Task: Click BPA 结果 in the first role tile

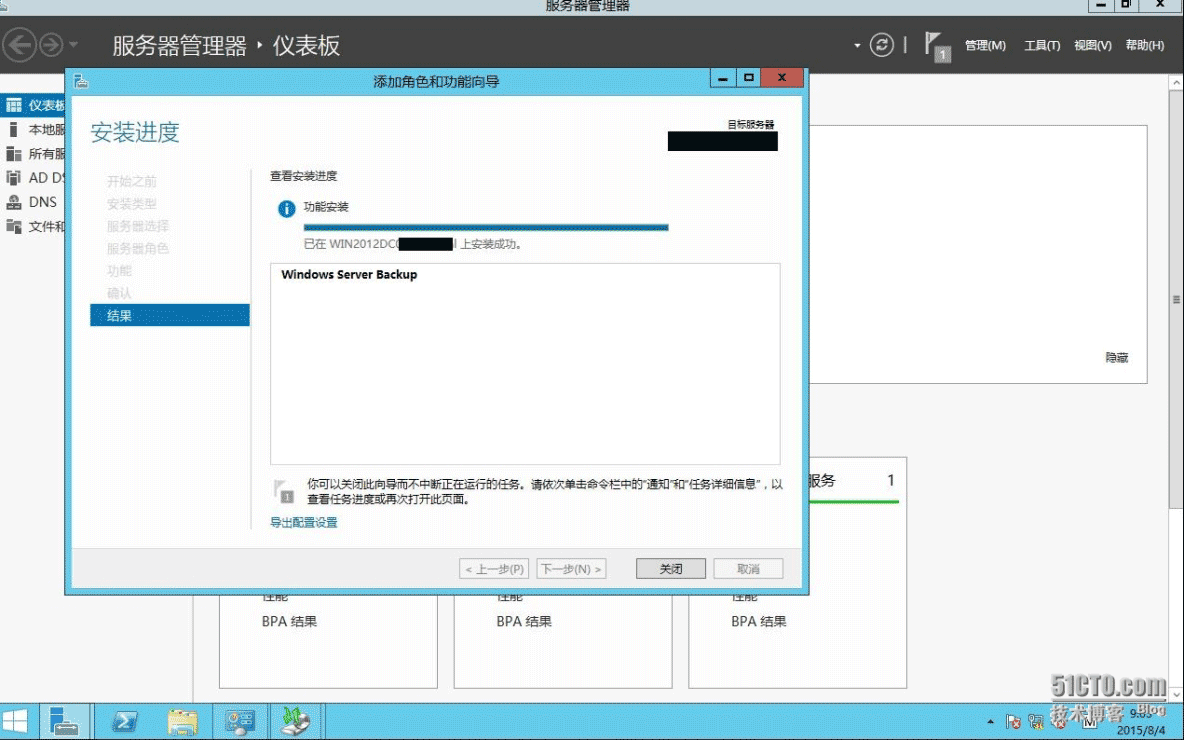Action: (x=289, y=621)
